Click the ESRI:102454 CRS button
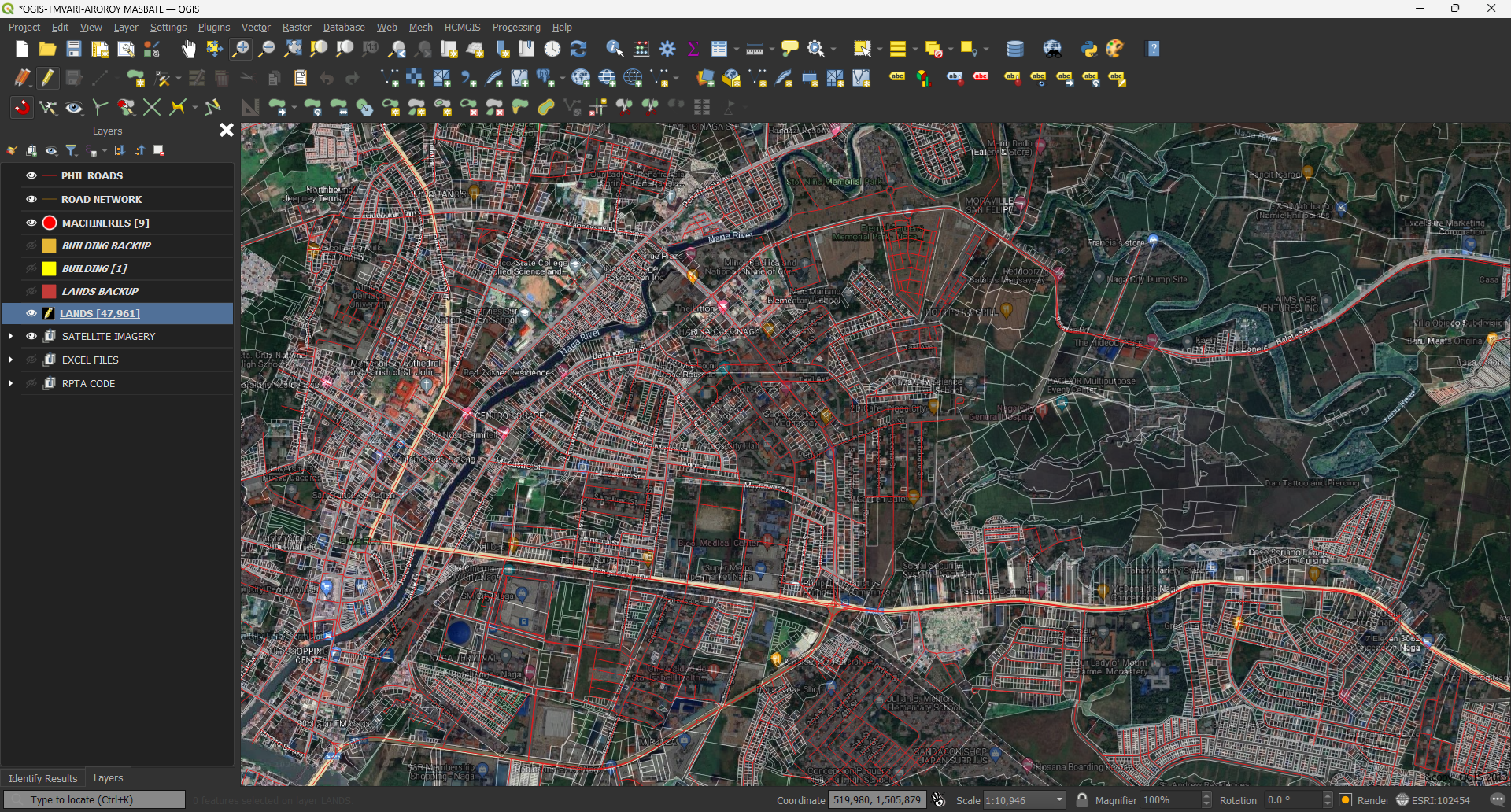This screenshot has height=812, width=1511. (x=1432, y=799)
